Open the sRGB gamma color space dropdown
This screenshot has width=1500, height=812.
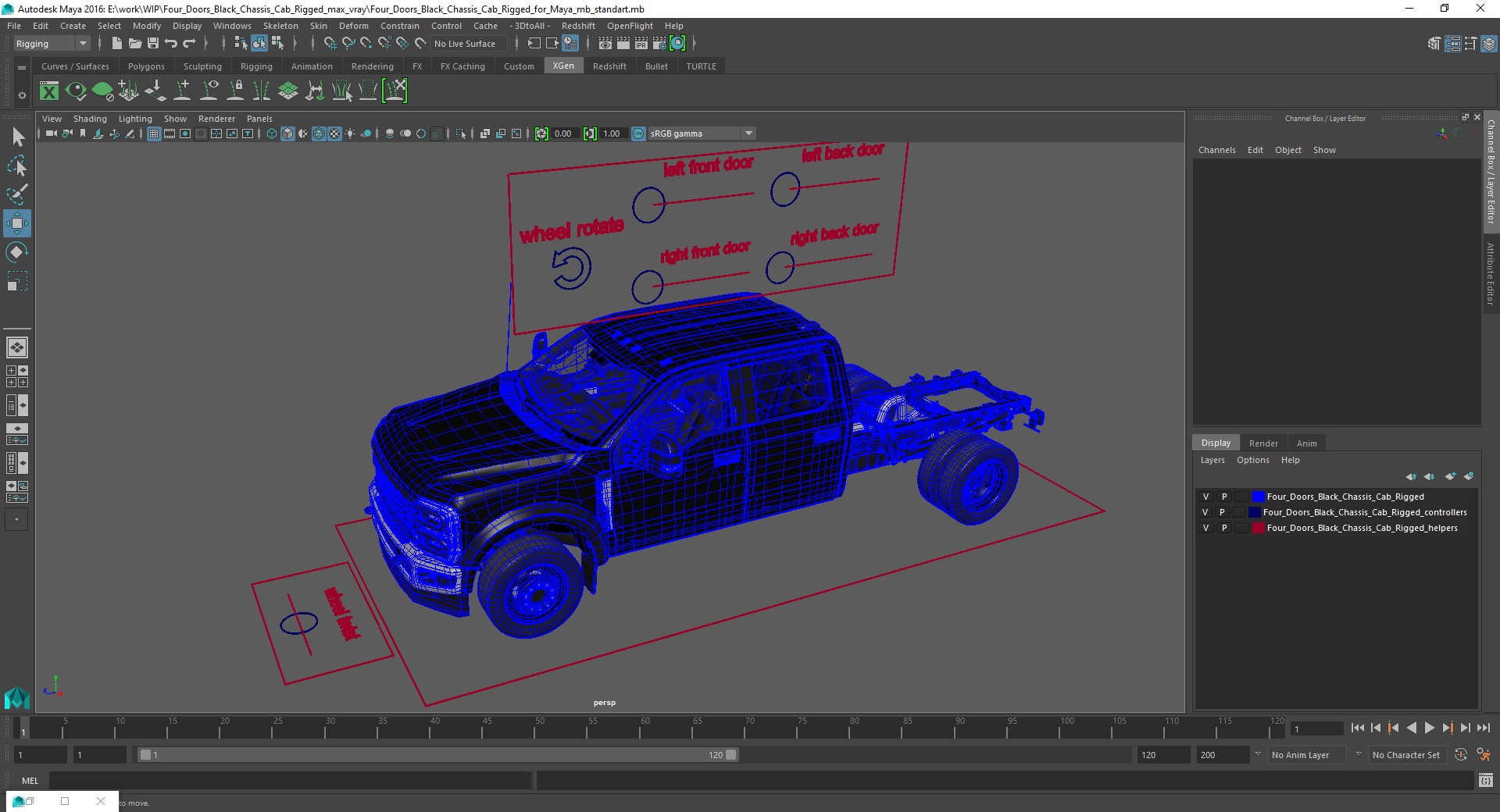[702, 134]
